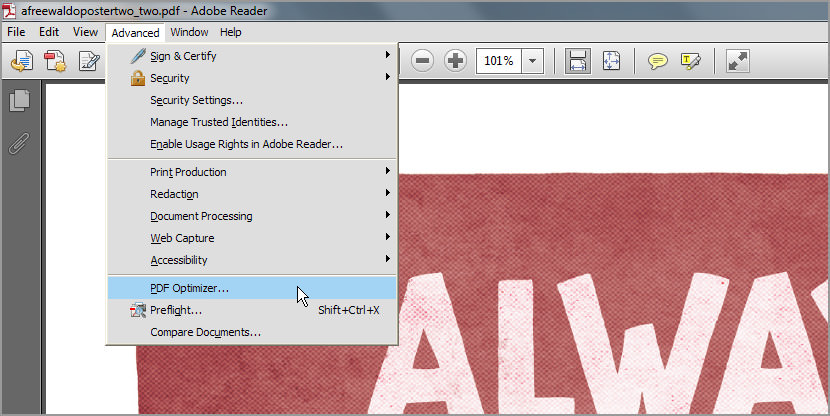Click the pen icon beside Sign & Certify
The width and height of the screenshot is (830, 416).
point(138,56)
